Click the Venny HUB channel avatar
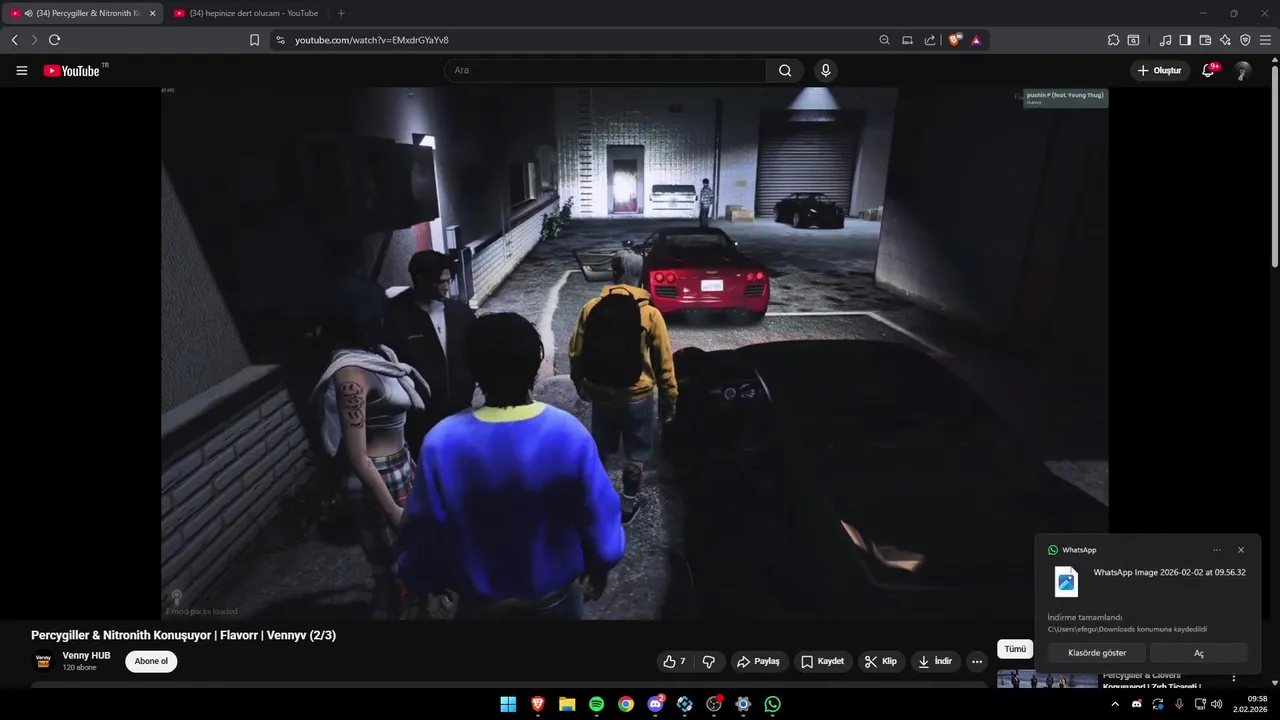 (x=43, y=661)
